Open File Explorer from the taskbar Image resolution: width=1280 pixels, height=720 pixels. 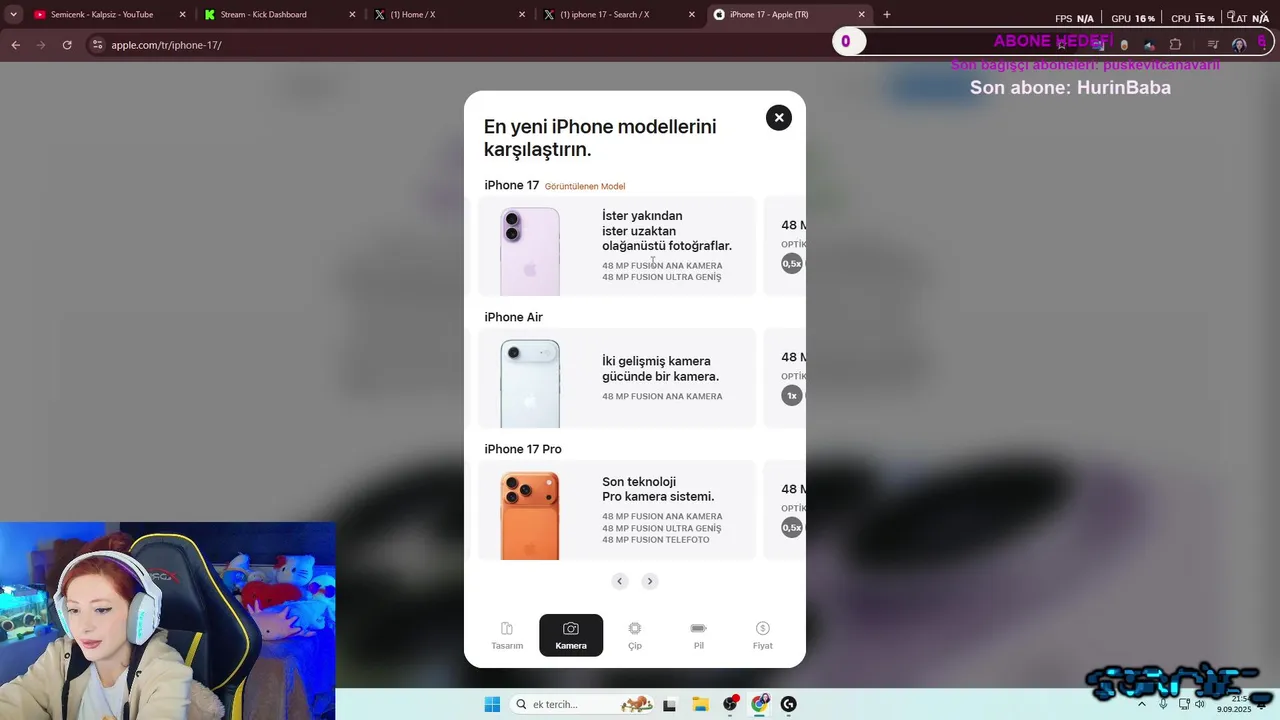click(700, 704)
